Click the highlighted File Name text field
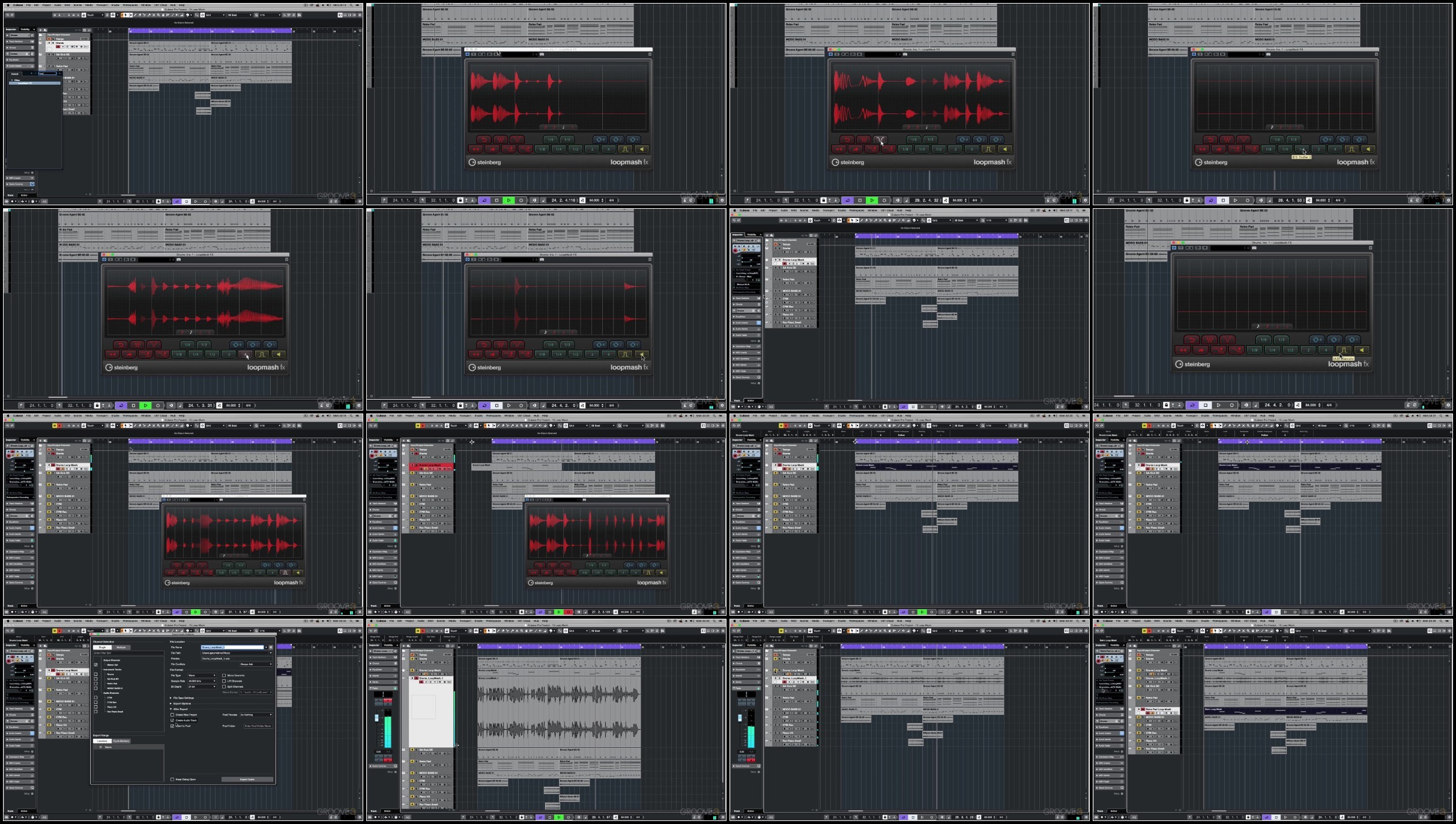This screenshot has width=1456, height=824. pyautogui.click(x=232, y=647)
